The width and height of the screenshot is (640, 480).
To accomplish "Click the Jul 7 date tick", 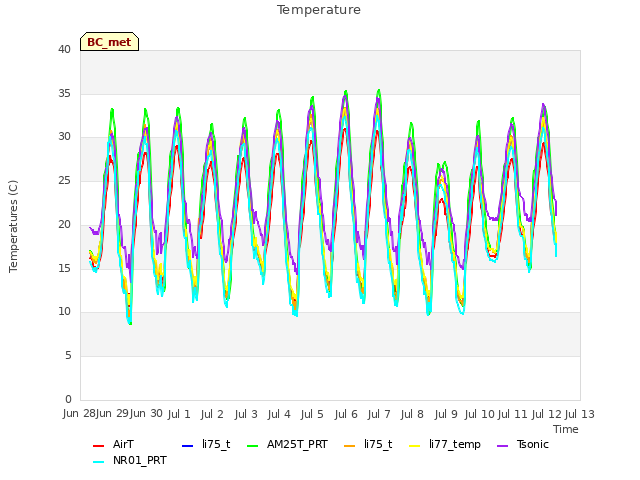I will (x=379, y=414).
